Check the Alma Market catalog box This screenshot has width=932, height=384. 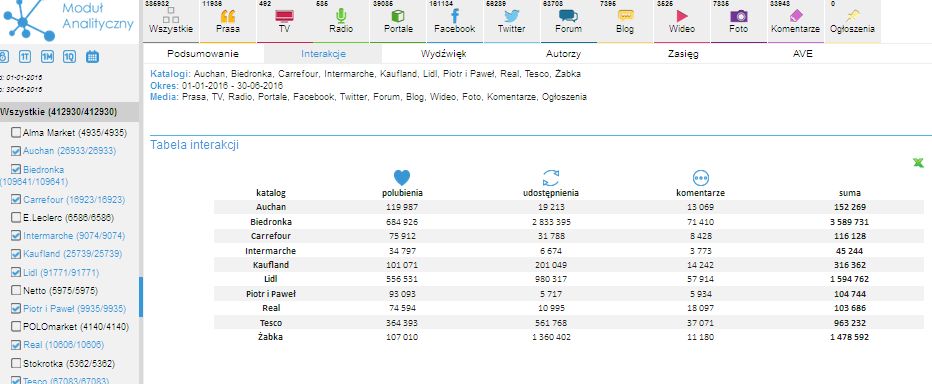click(16, 133)
